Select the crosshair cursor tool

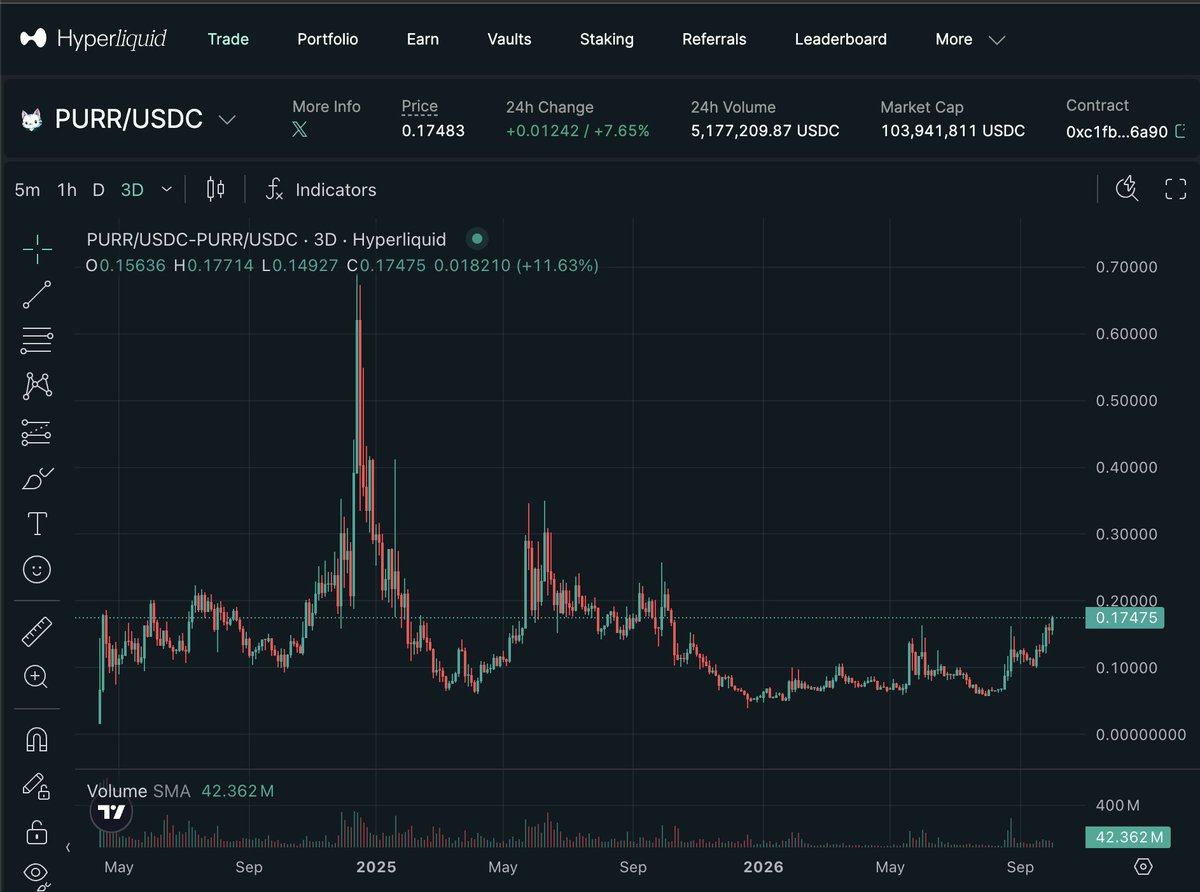click(37, 249)
